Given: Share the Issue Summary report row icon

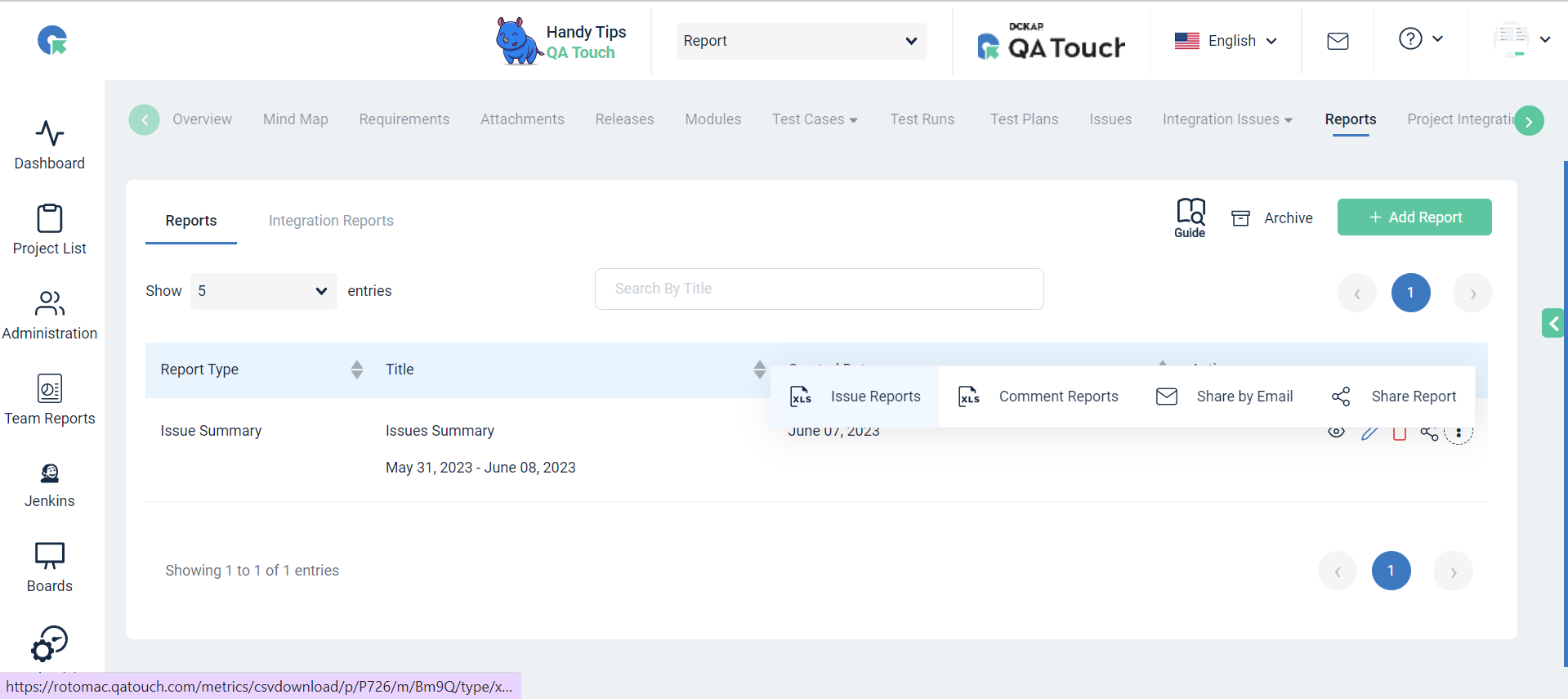Looking at the screenshot, I should pos(1429,432).
